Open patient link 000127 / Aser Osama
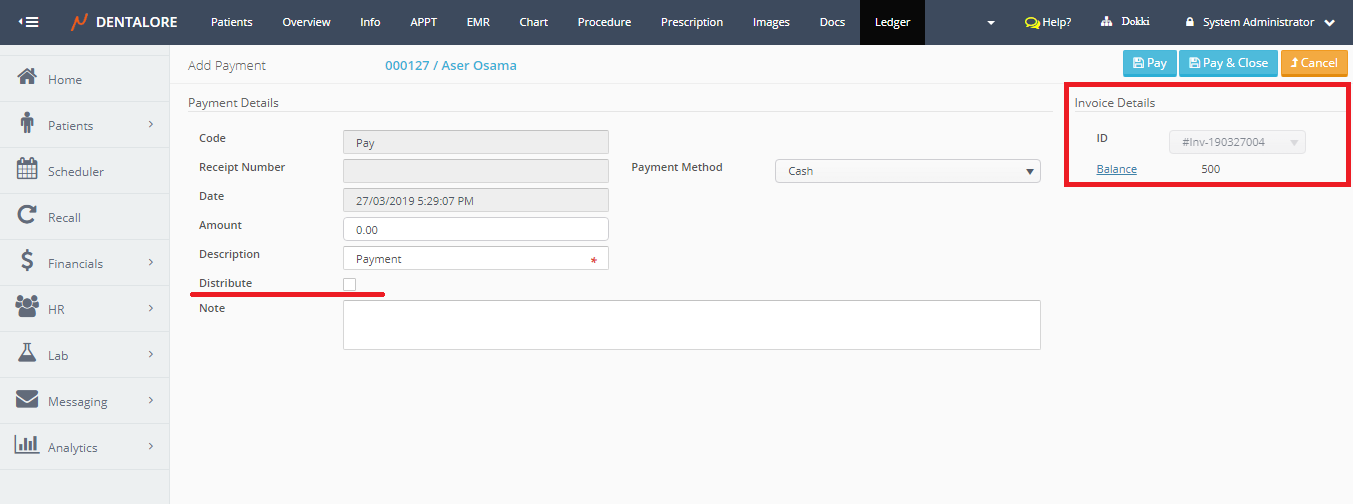1353x504 pixels. click(x=450, y=66)
